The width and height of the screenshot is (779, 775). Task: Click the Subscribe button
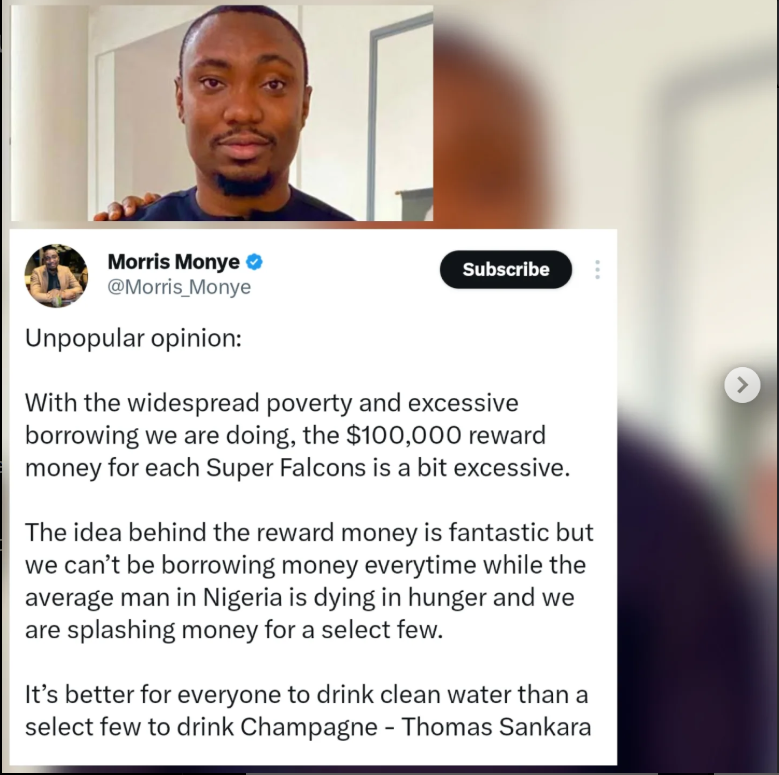[505, 269]
